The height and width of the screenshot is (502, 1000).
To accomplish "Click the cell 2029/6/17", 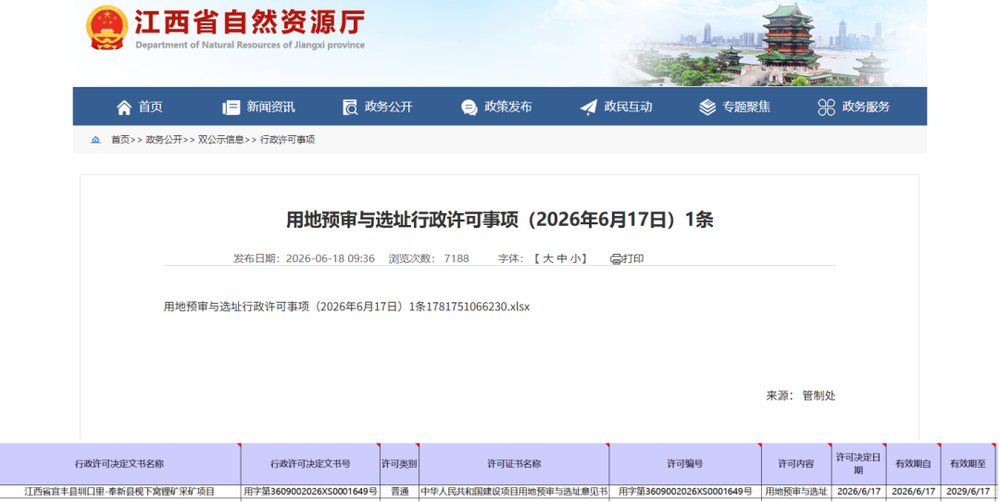I will [968, 492].
